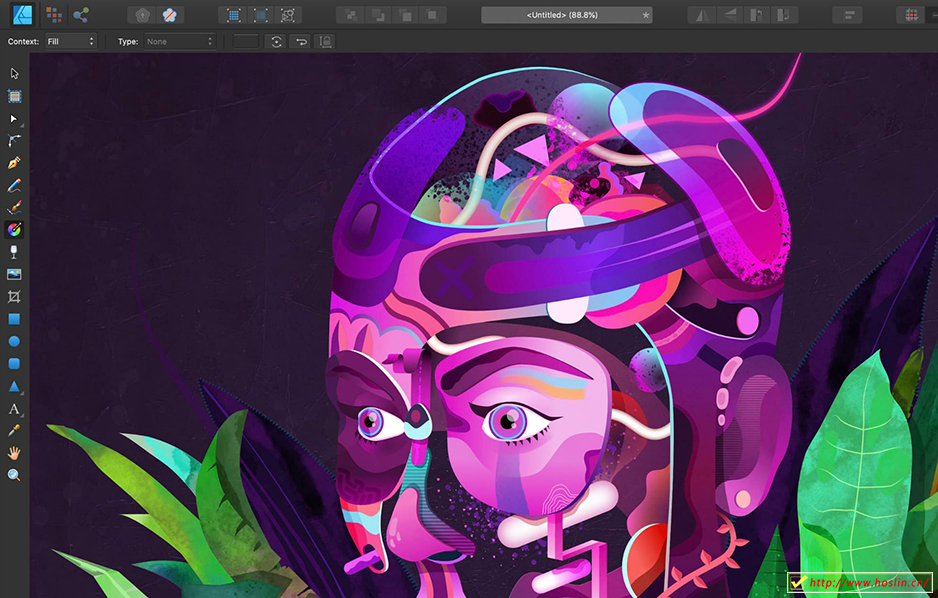Select the Ellipse tool

tap(14, 340)
